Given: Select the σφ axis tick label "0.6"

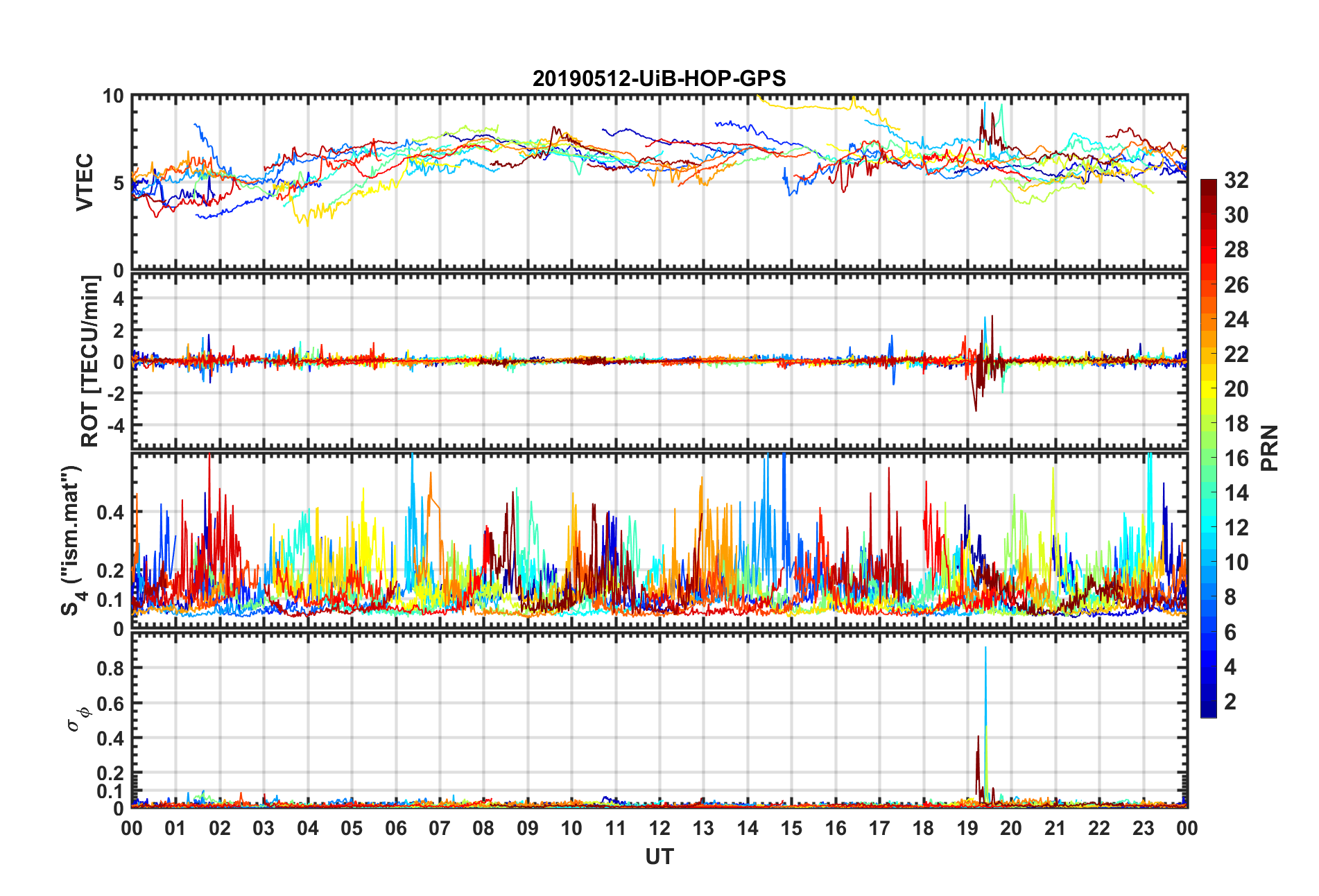Looking at the screenshot, I should pyautogui.click(x=110, y=703).
